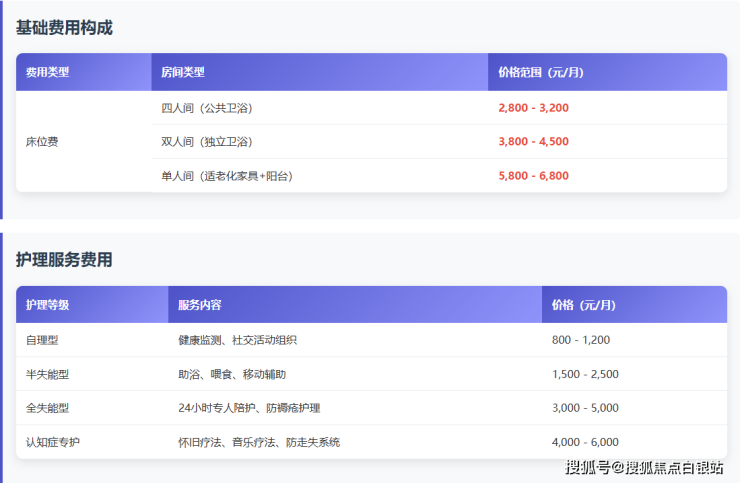Click the 基础费用构成 section heading
Image resolution: width=740 pixels, height=483 pixels.
[64, 28]
